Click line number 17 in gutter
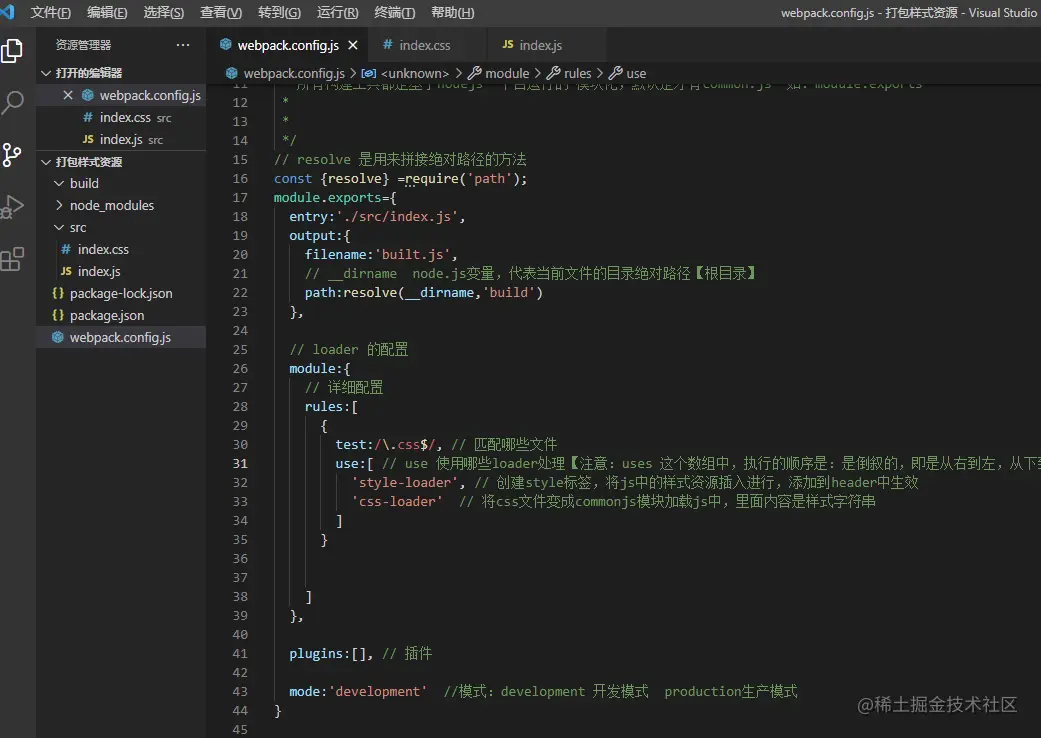 click(240, 197)
